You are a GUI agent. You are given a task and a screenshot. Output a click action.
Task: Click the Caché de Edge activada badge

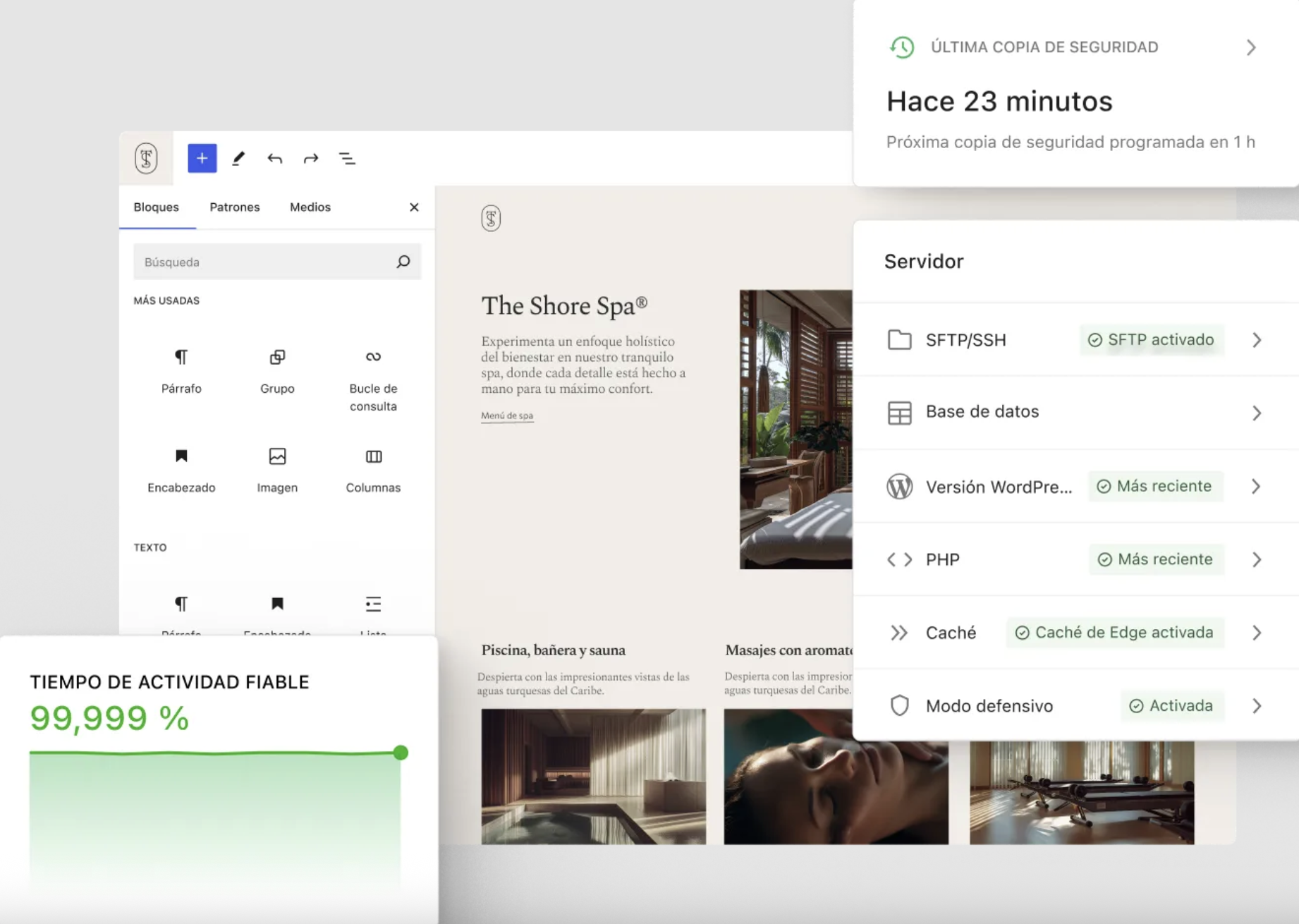coord(1114,633)
